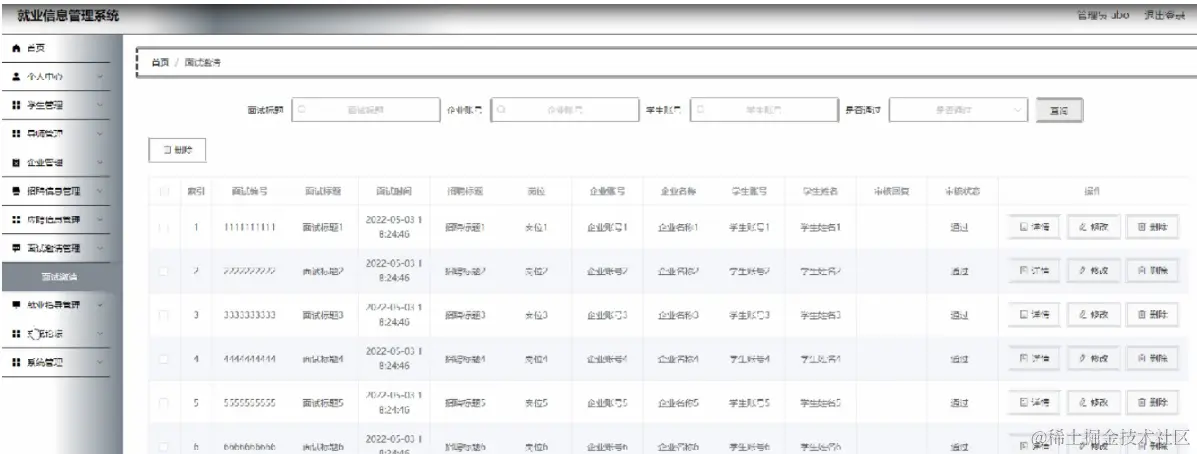Click 修改 for row 面试标题4
The image size is (1197, 454).
[1093, 358]
